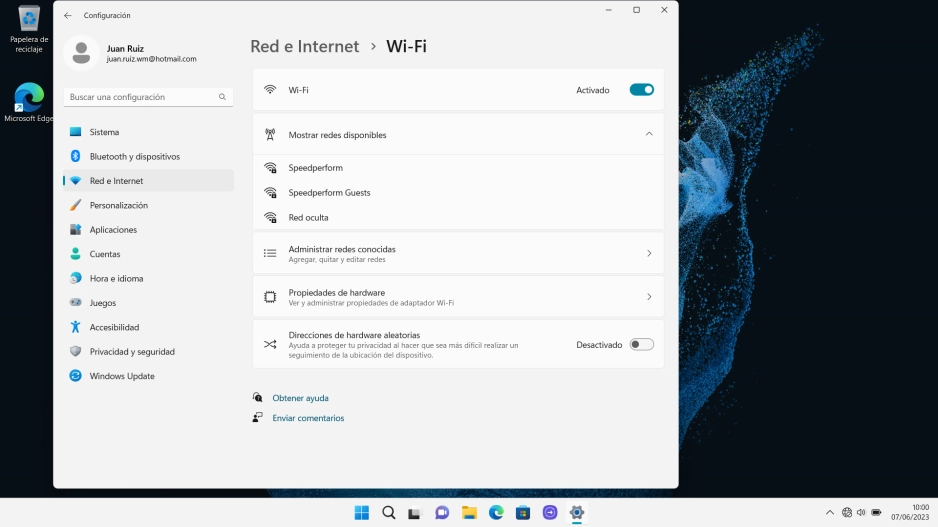Click the search magnifier icon in settings
This screenshot has height=527, width=938.
223,97
